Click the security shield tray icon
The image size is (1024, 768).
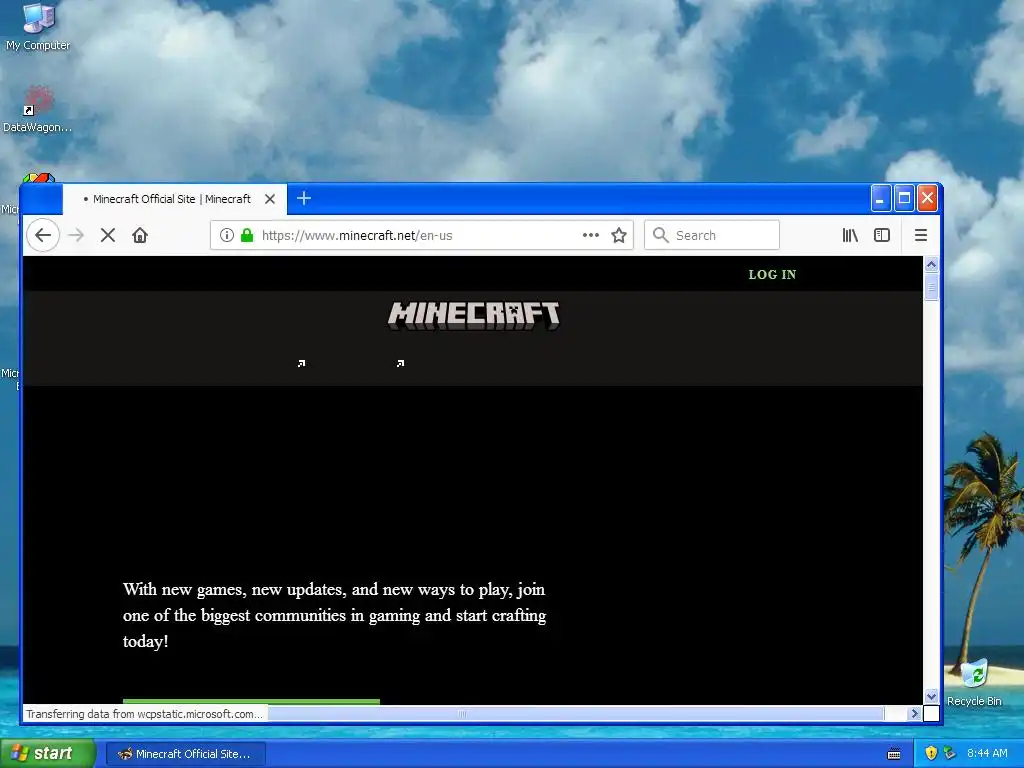point(931,754)
